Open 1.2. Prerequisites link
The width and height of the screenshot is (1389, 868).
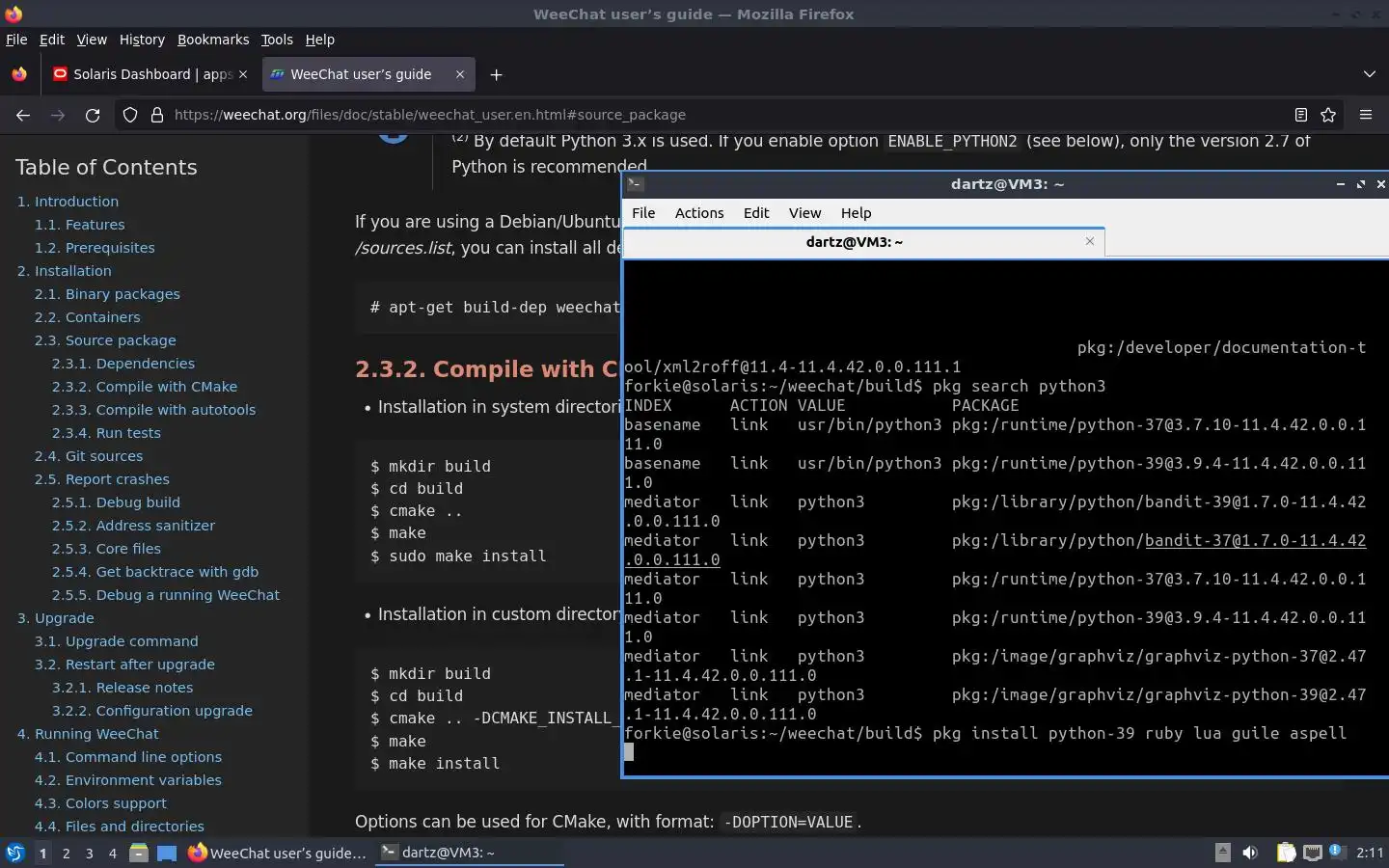point(95,248)
